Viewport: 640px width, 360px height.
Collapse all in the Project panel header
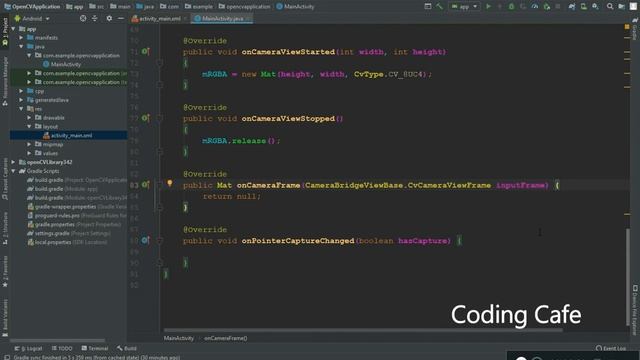pyautogui.click(x=95, y=18)
